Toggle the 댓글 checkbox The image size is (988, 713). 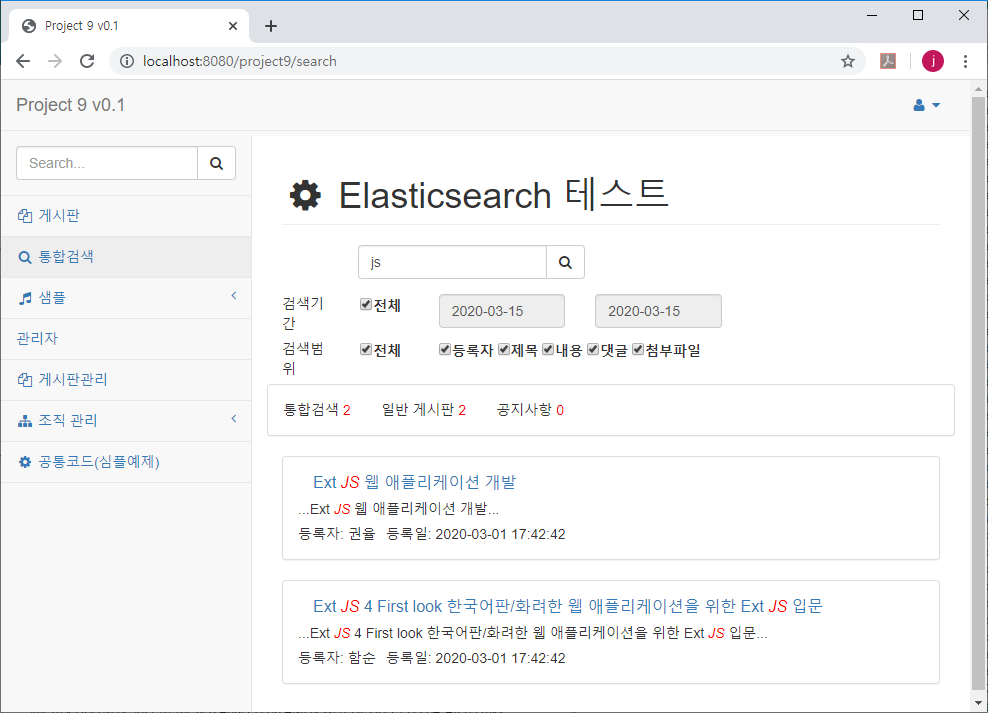point(593,349)
